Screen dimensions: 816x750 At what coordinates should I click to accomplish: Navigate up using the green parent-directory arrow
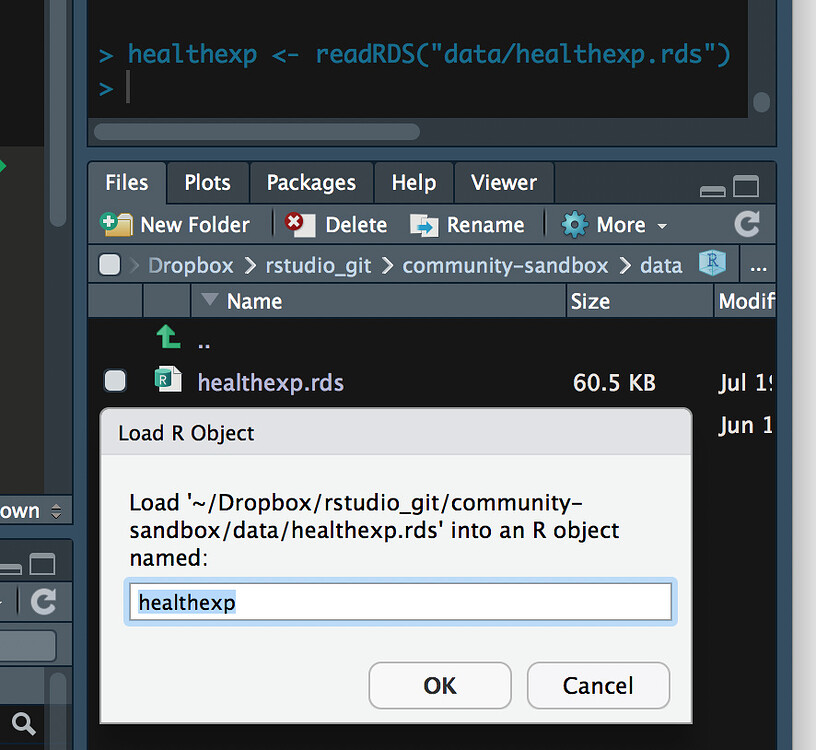(167, 337)
